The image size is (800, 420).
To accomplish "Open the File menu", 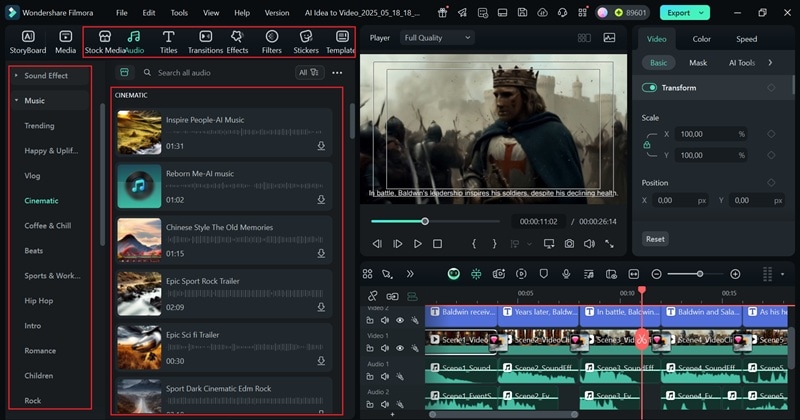I will (121, 13).
